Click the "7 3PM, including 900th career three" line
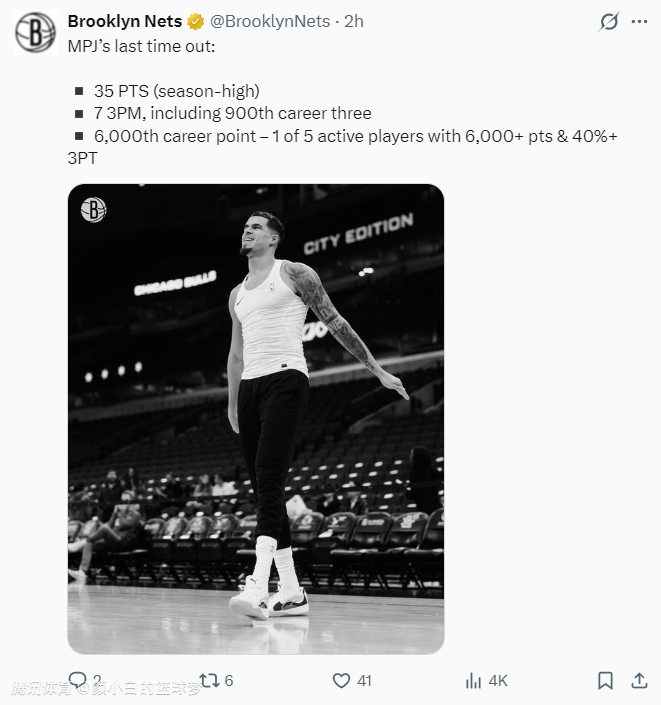The image size is (661, 705). [x=233, y=113]
